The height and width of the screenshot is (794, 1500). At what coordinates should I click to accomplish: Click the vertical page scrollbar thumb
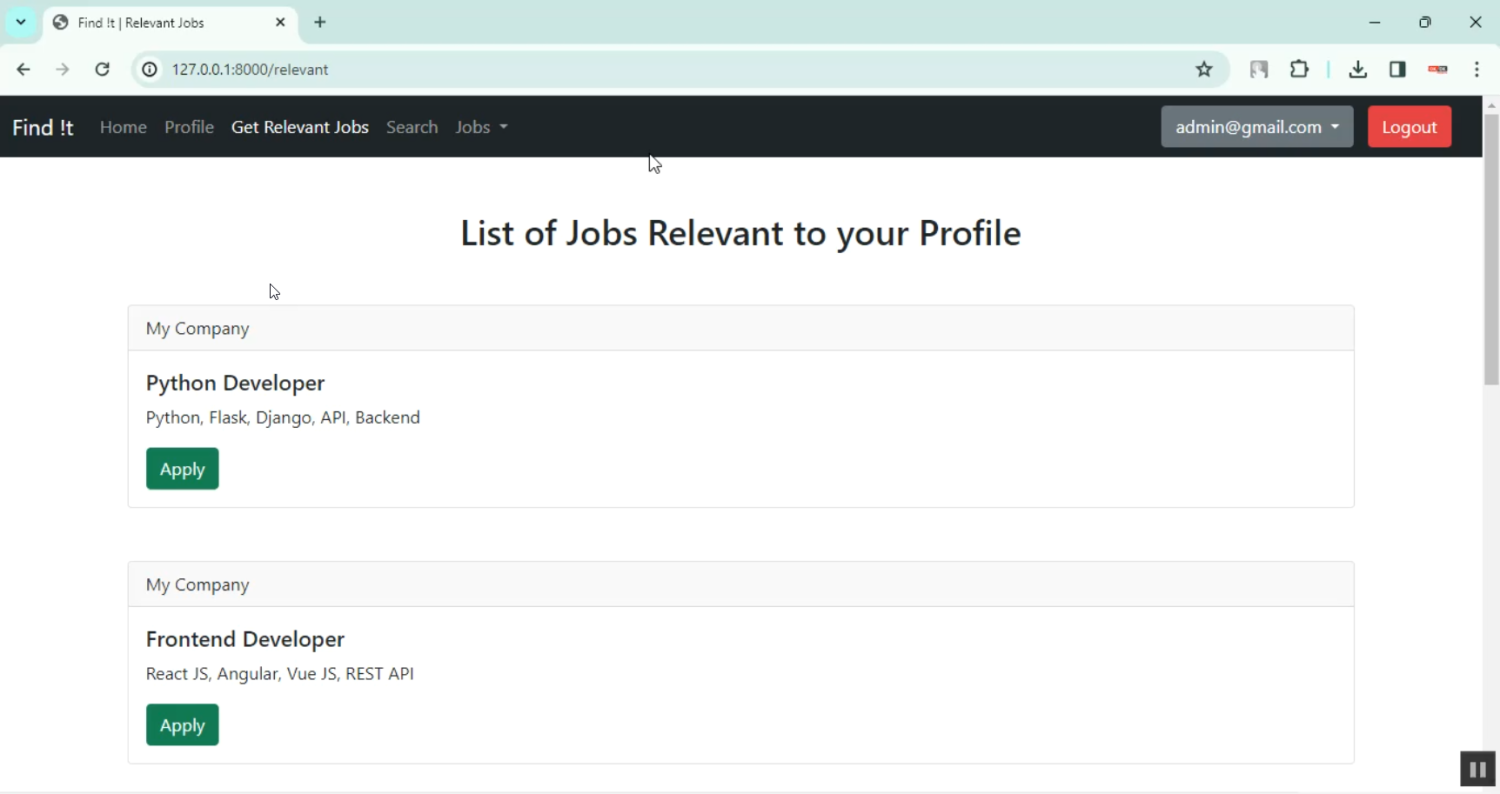click(x=1491, y=250)
